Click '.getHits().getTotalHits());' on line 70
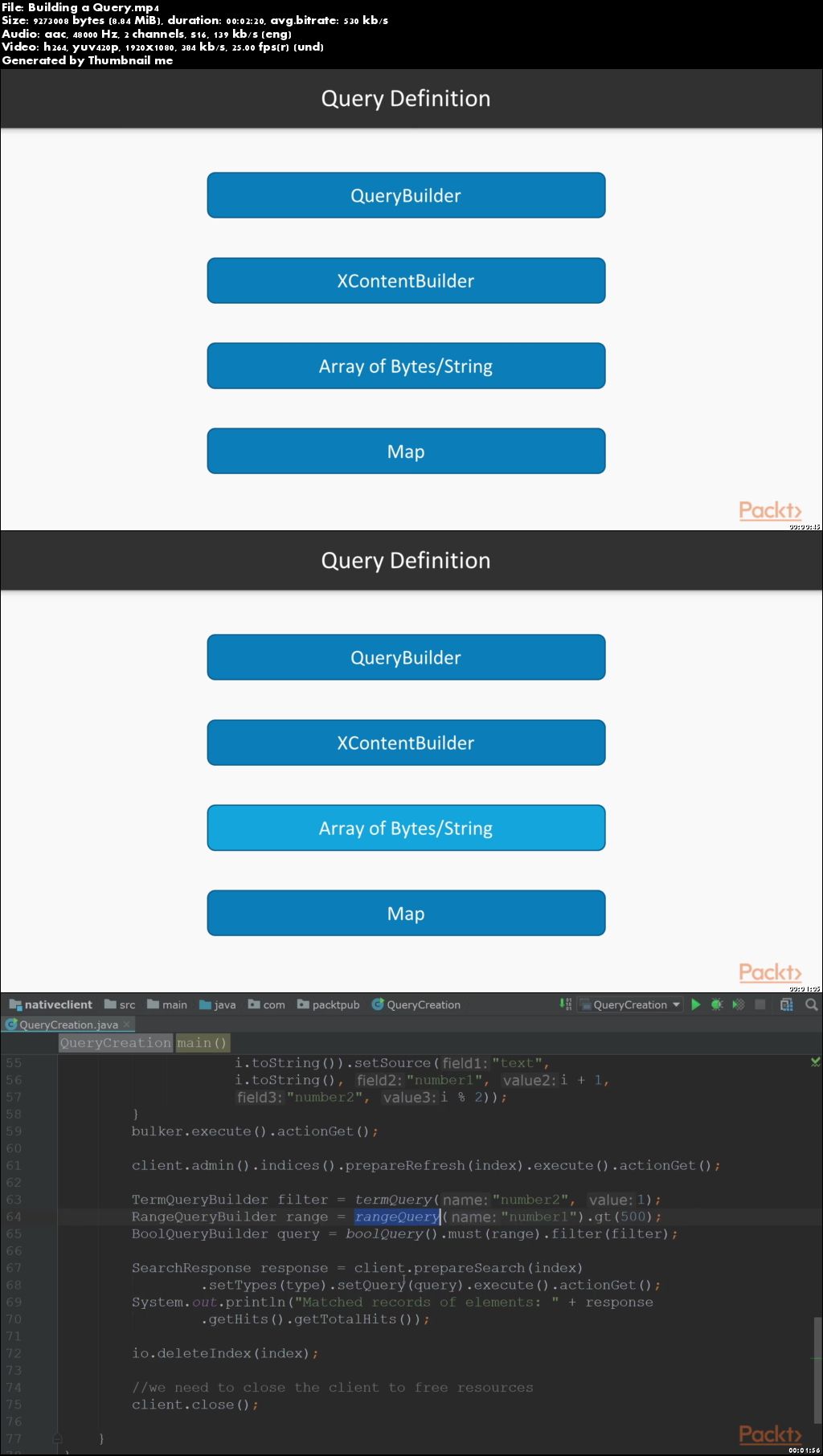 [x=315, y=1319]
